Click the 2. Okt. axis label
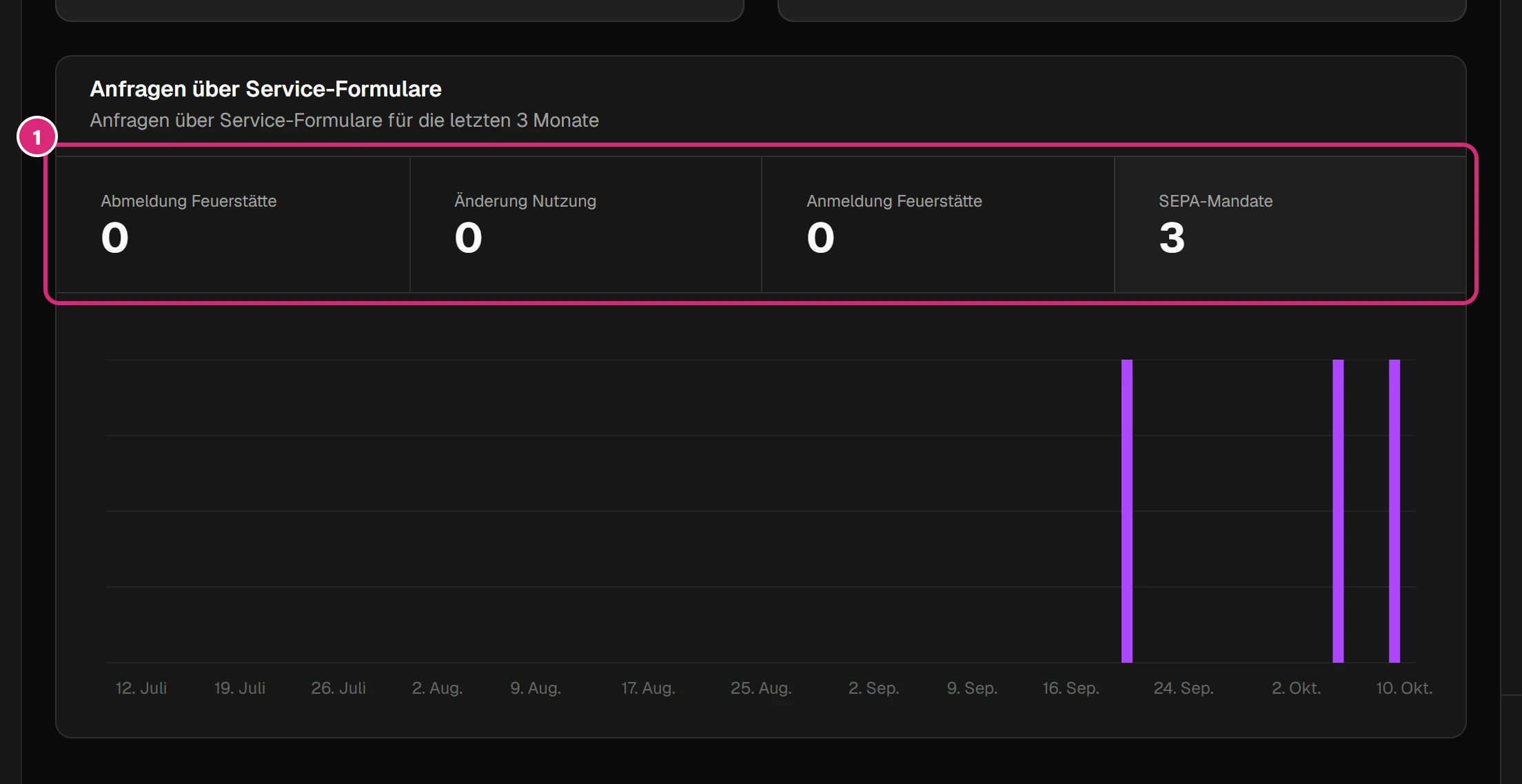 pos(1296,688)
